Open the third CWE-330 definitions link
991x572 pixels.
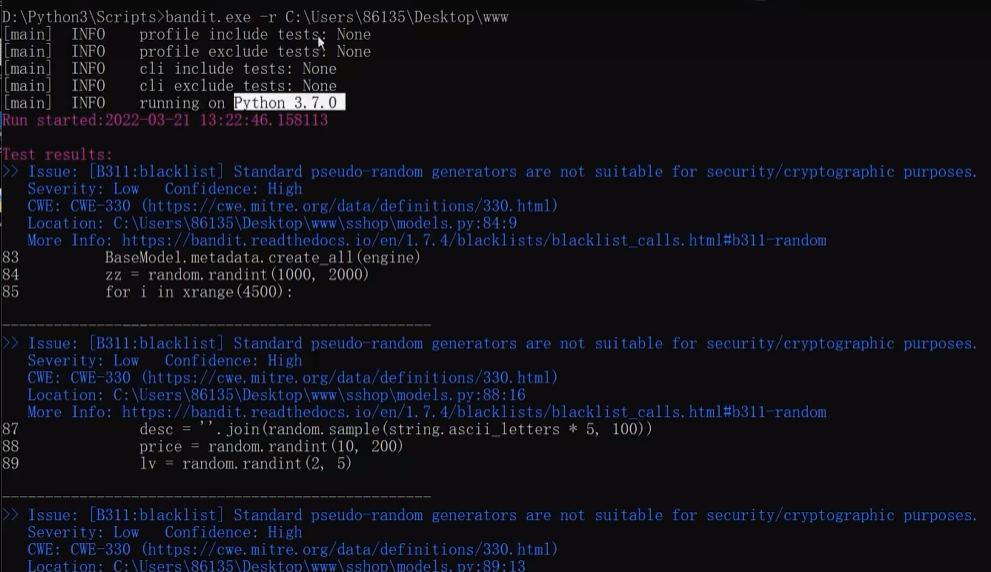[350, 549]
